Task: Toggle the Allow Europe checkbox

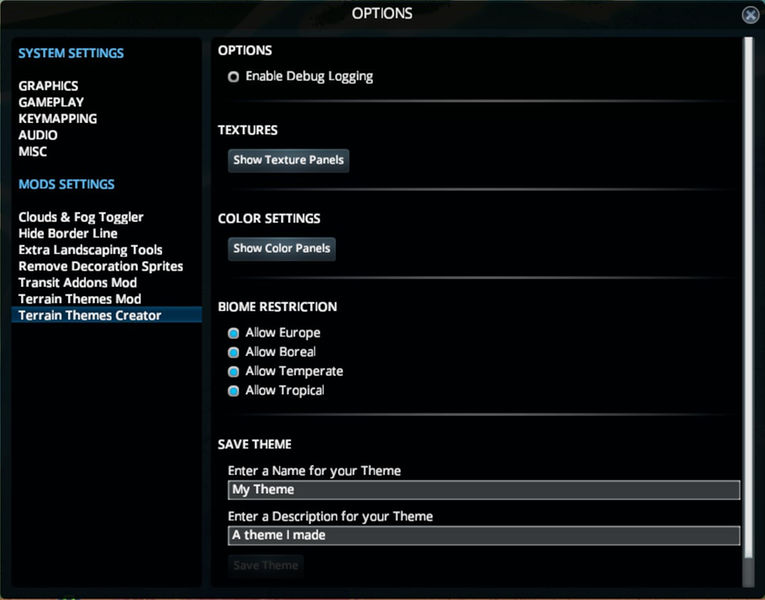Action: coord(233,333)
